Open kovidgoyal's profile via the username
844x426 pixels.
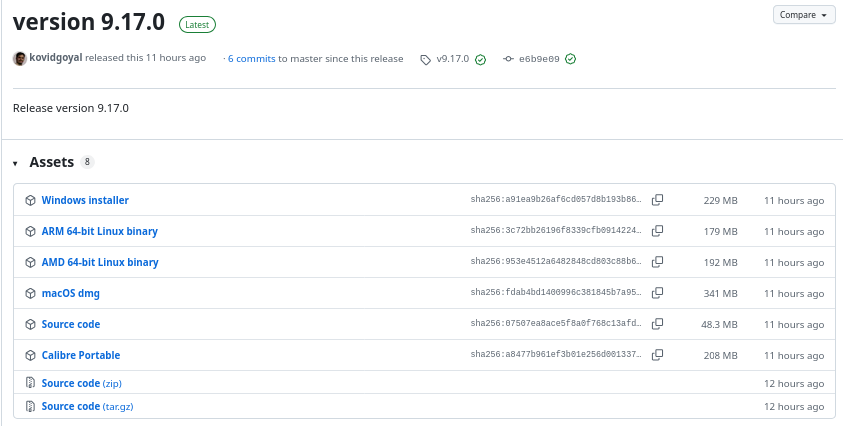(56, 58)
